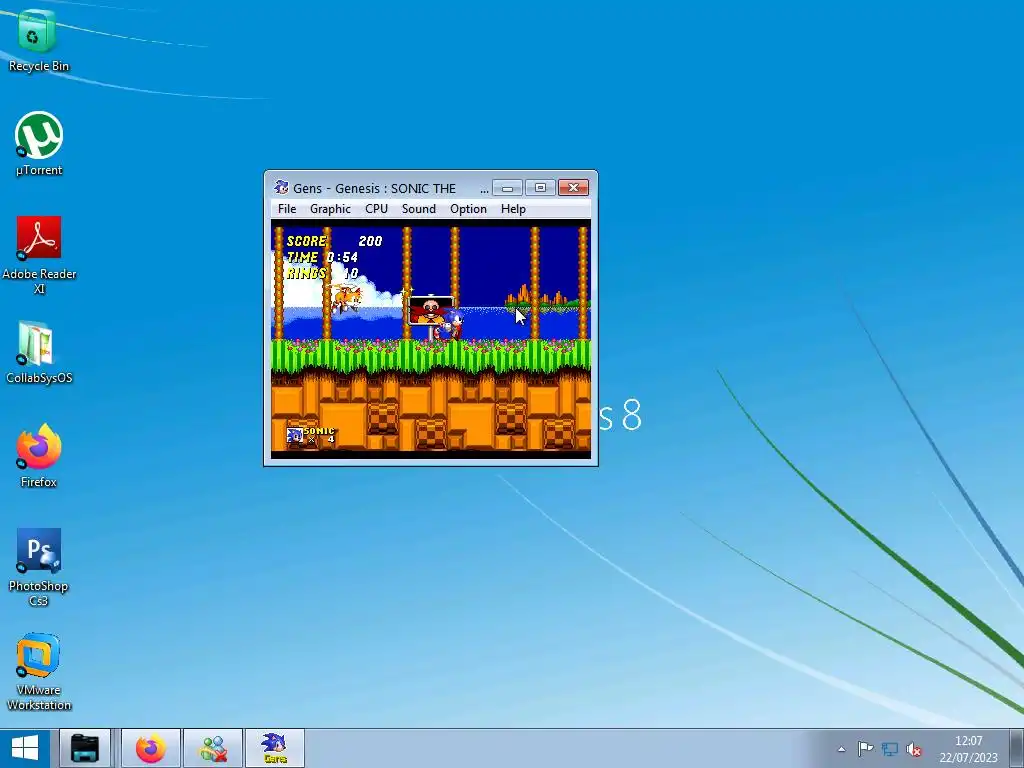Maximize the Gens window
Image resolution: width=1024 pixels, height=768 pixels.
click(x=540, y=187)
